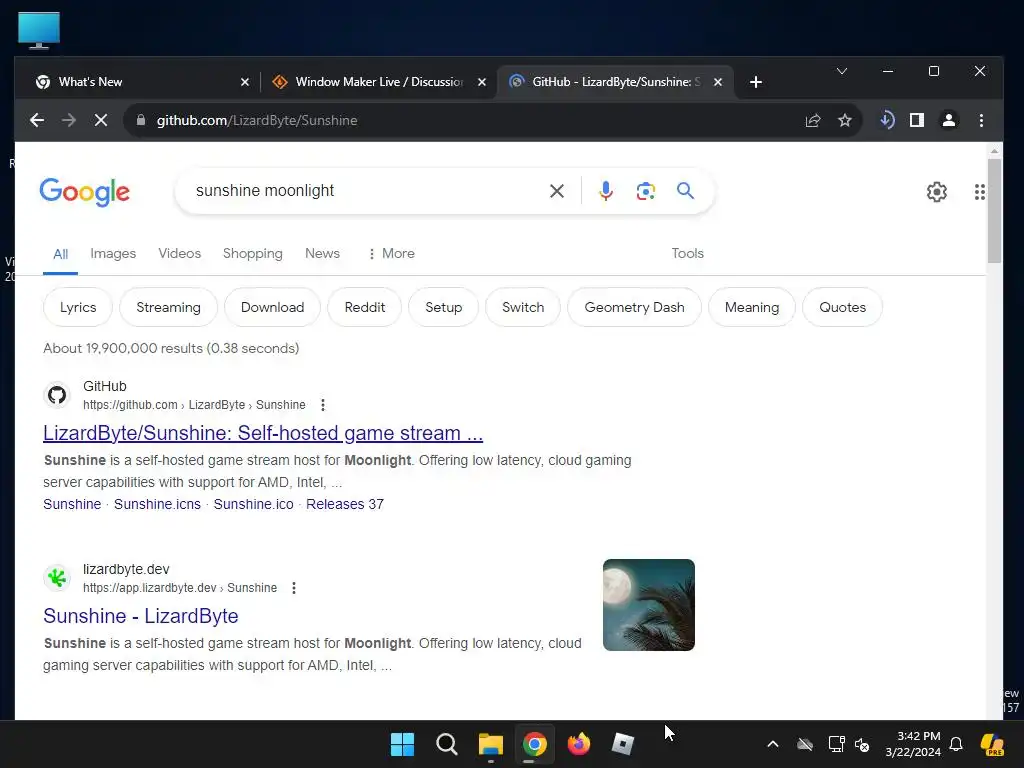
Task: Go back with the browser back arrow
Action: [37, 120]
